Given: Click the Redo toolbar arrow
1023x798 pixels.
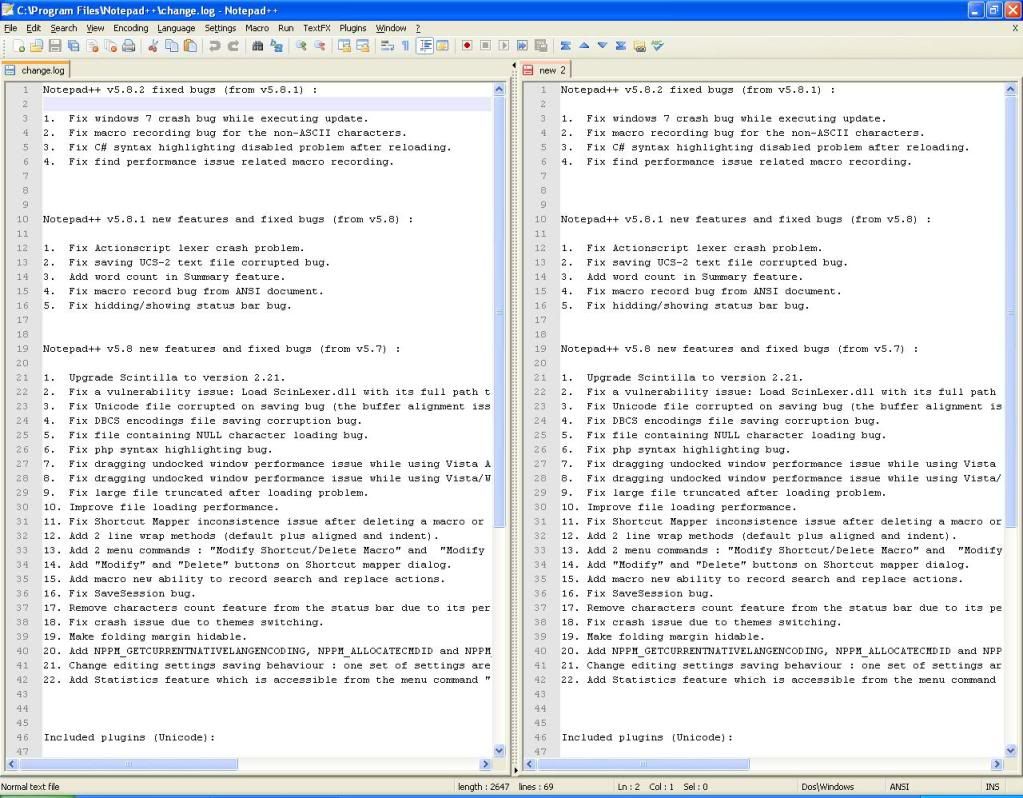Looking at the screenshot, I should 233,46.
